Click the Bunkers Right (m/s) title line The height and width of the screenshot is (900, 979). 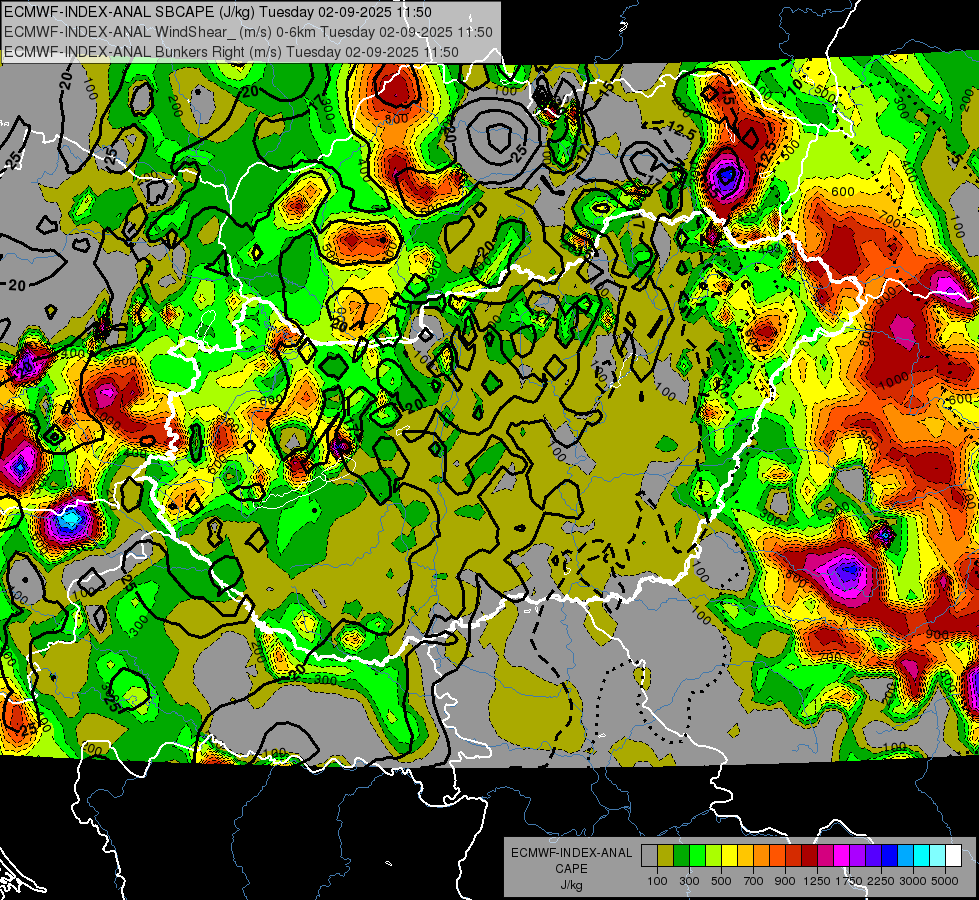pyautogui.click(x=231, y=52)
